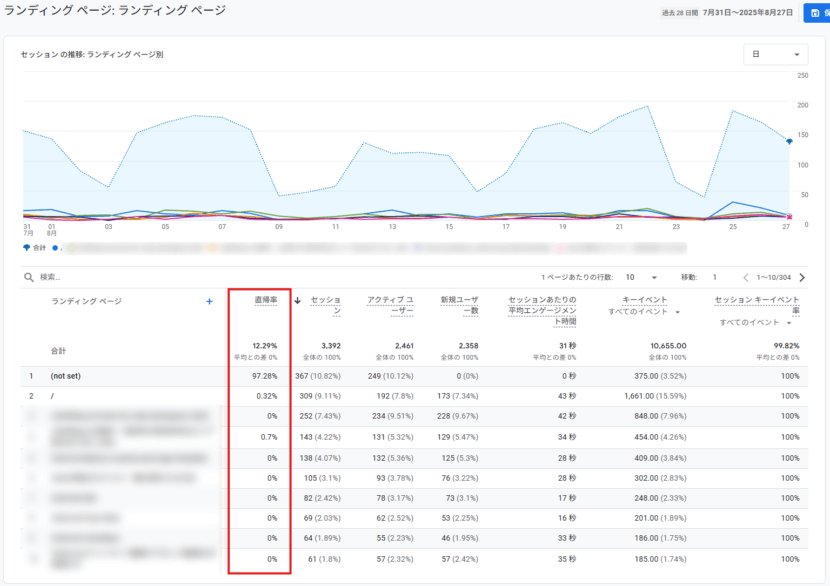
Task: Go to the previous page of rows
Action: 745,277
